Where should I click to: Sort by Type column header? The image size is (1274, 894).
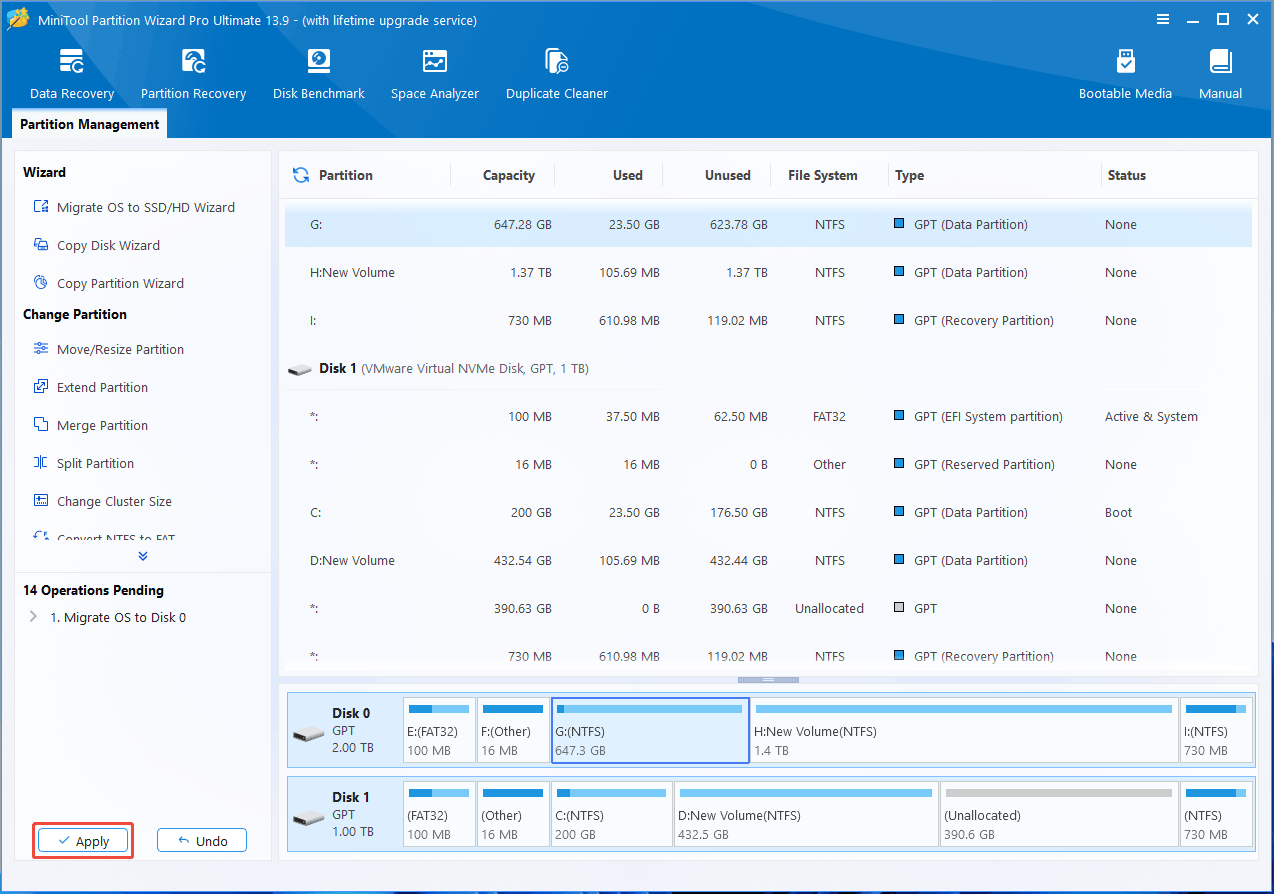tap(909, 175)
